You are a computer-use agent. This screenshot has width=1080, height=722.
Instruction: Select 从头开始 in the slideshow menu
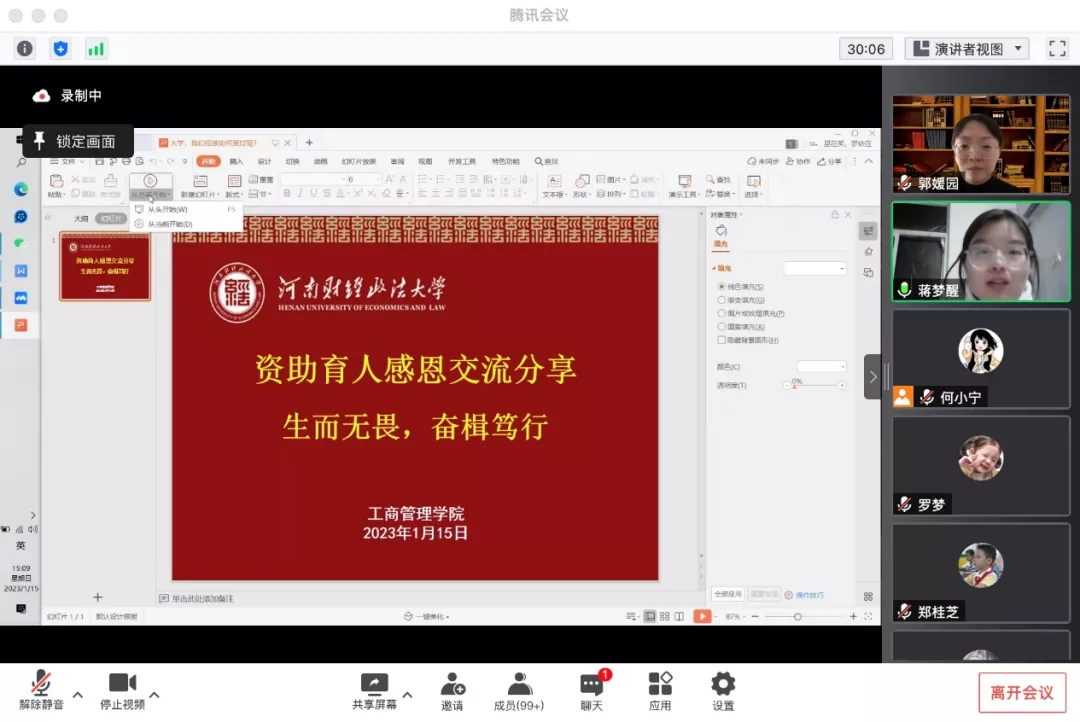pos(168,210)
